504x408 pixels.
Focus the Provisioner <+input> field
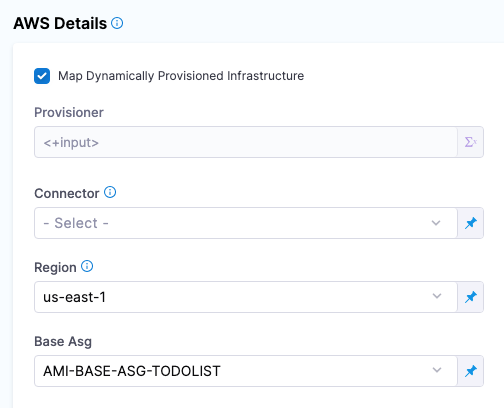[x=246, y=142]
